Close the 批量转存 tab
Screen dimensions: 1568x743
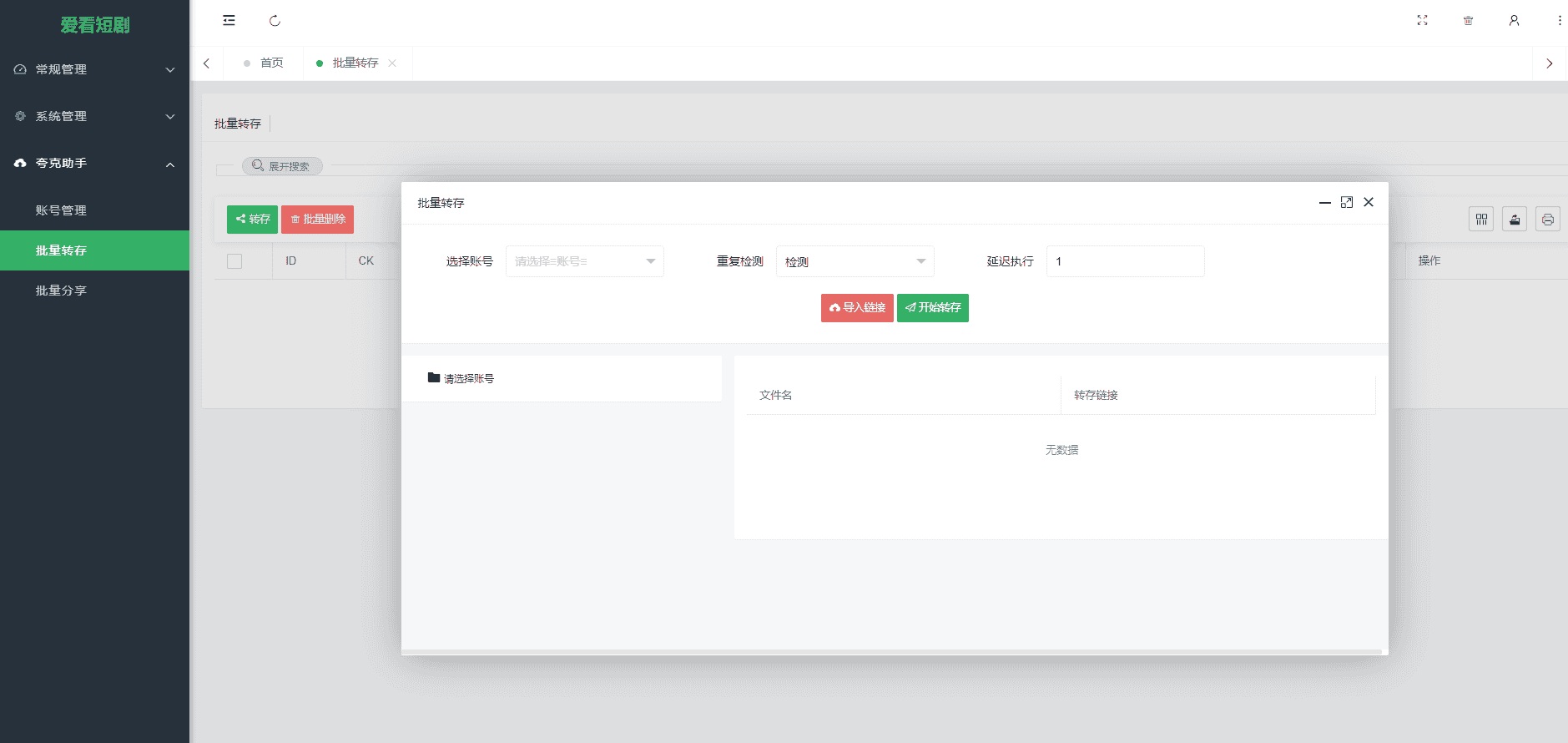pos(392,63)
